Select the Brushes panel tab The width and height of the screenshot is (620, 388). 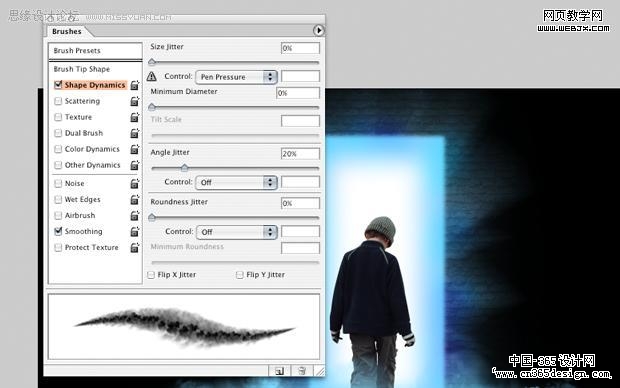67,31
